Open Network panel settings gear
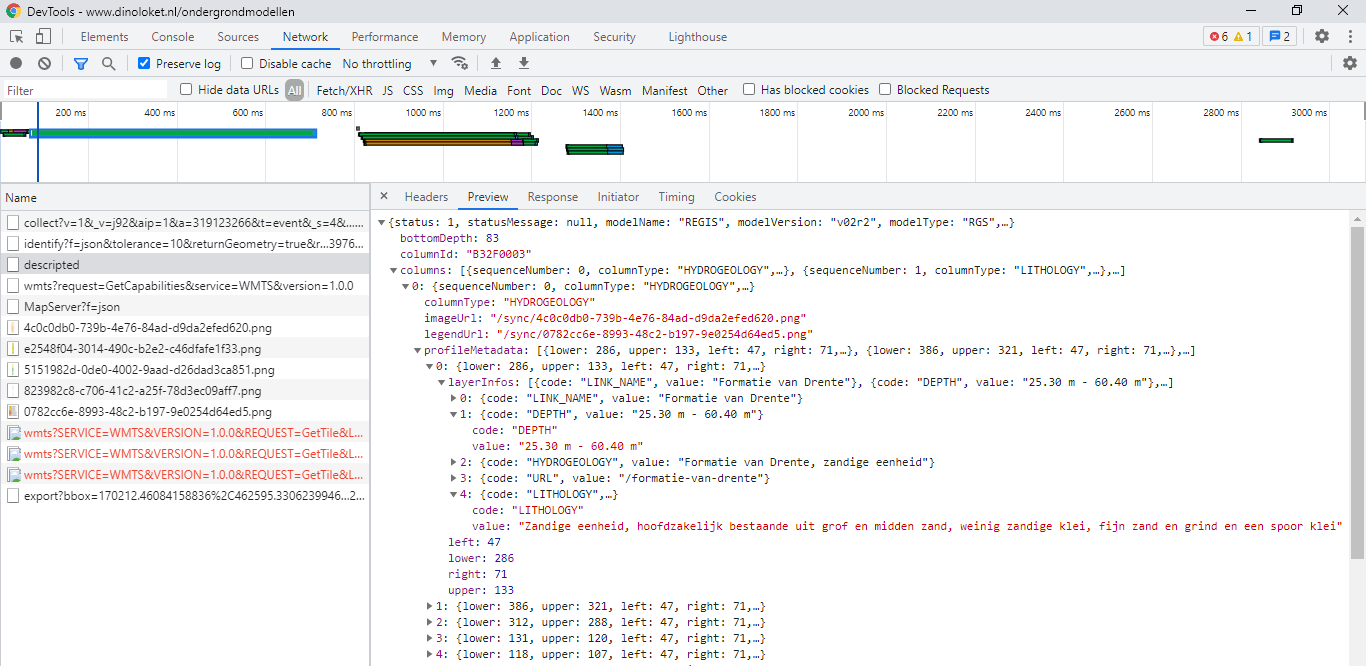 click(x=1350, y=63)
